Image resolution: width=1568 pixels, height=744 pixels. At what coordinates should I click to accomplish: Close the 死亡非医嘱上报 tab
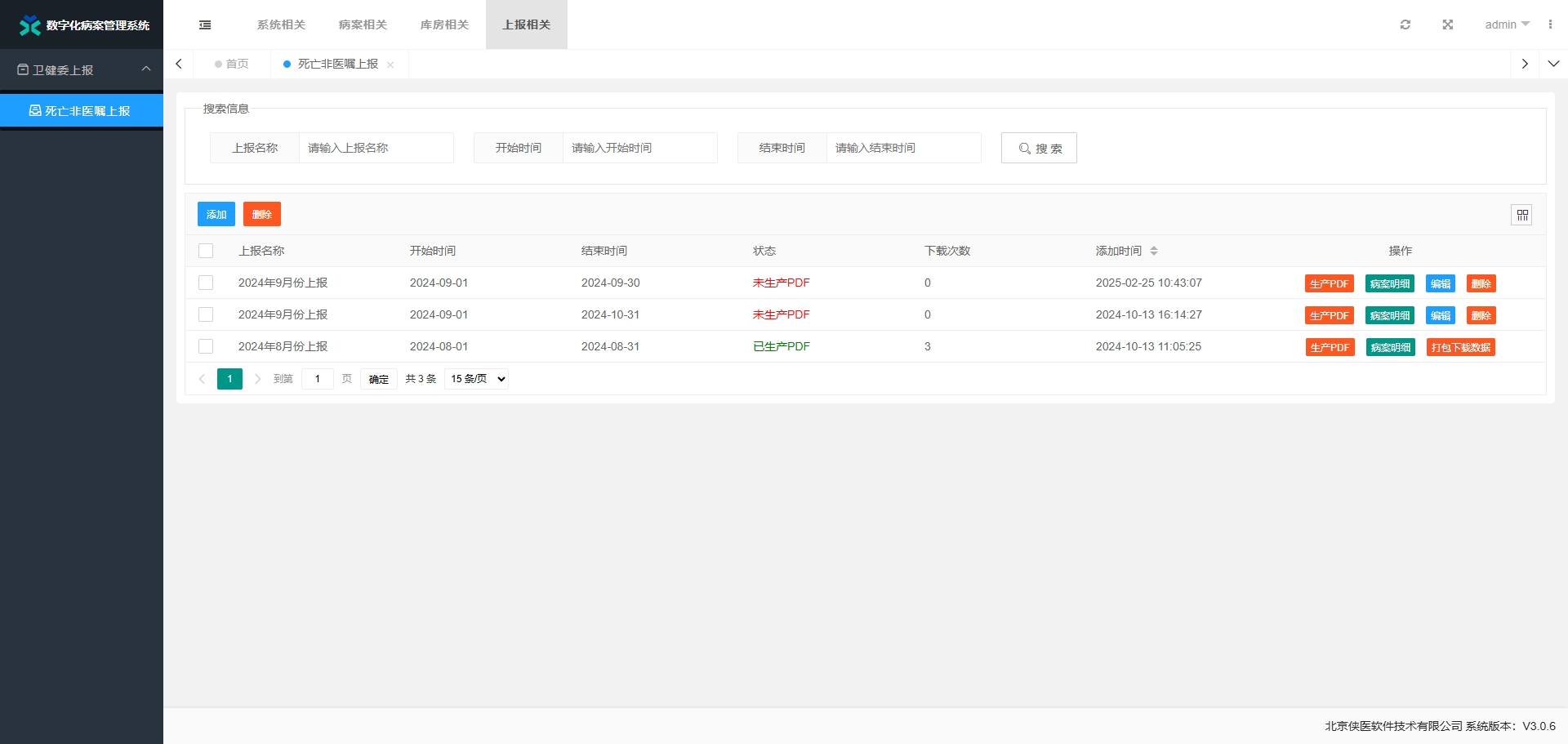tap(390, 65)
